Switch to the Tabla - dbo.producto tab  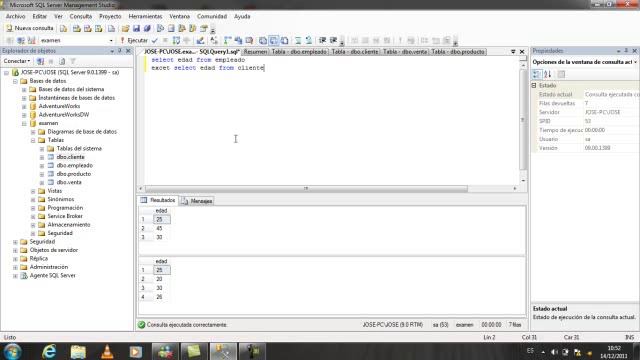(x=458, y=52)
